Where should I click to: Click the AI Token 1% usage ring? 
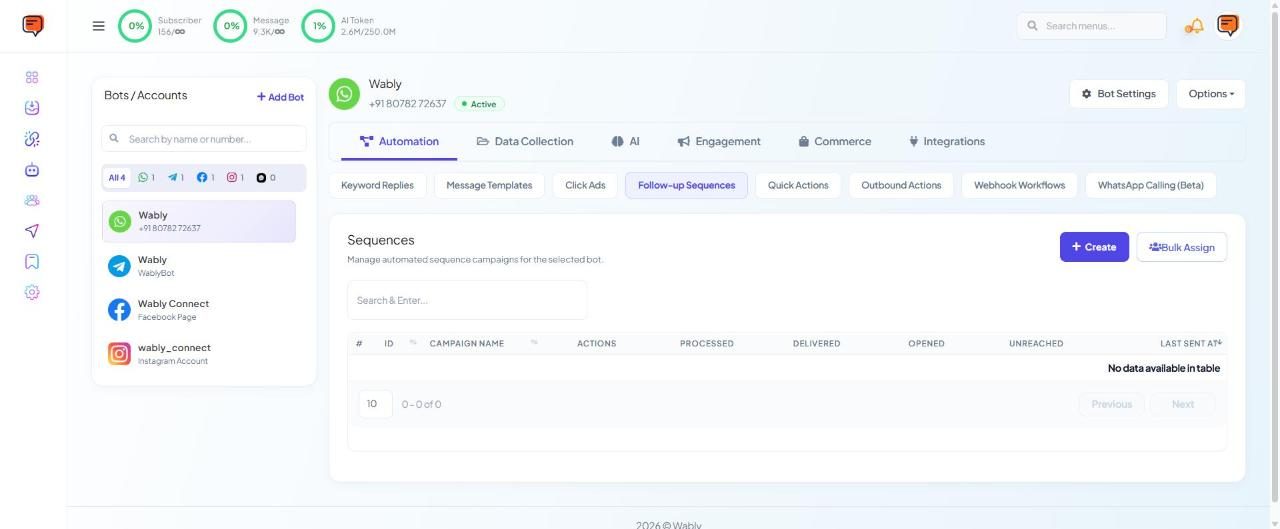point(319,26)
